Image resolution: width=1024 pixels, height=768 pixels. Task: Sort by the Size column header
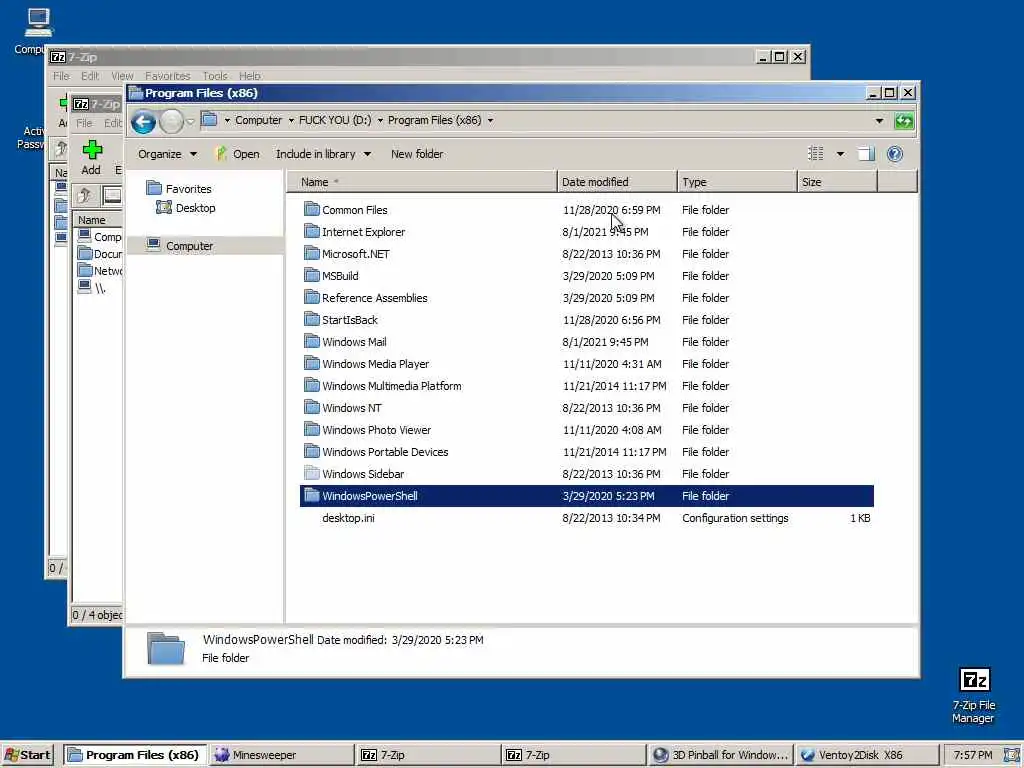837,182
